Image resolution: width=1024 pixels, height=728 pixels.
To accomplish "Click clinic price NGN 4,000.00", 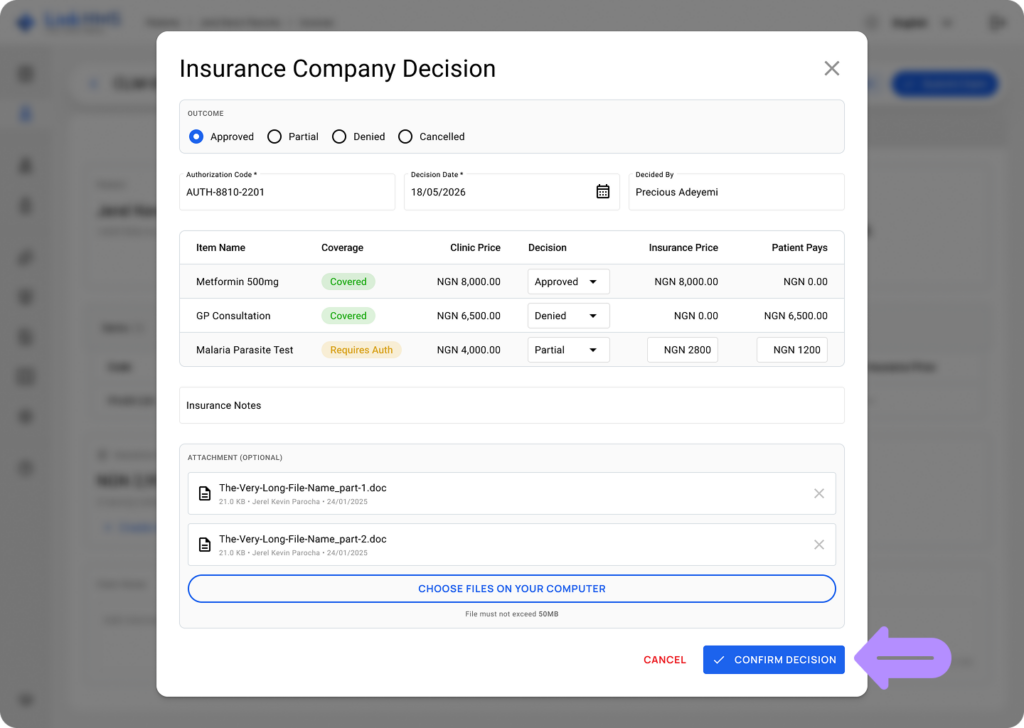I will [468, 349].
